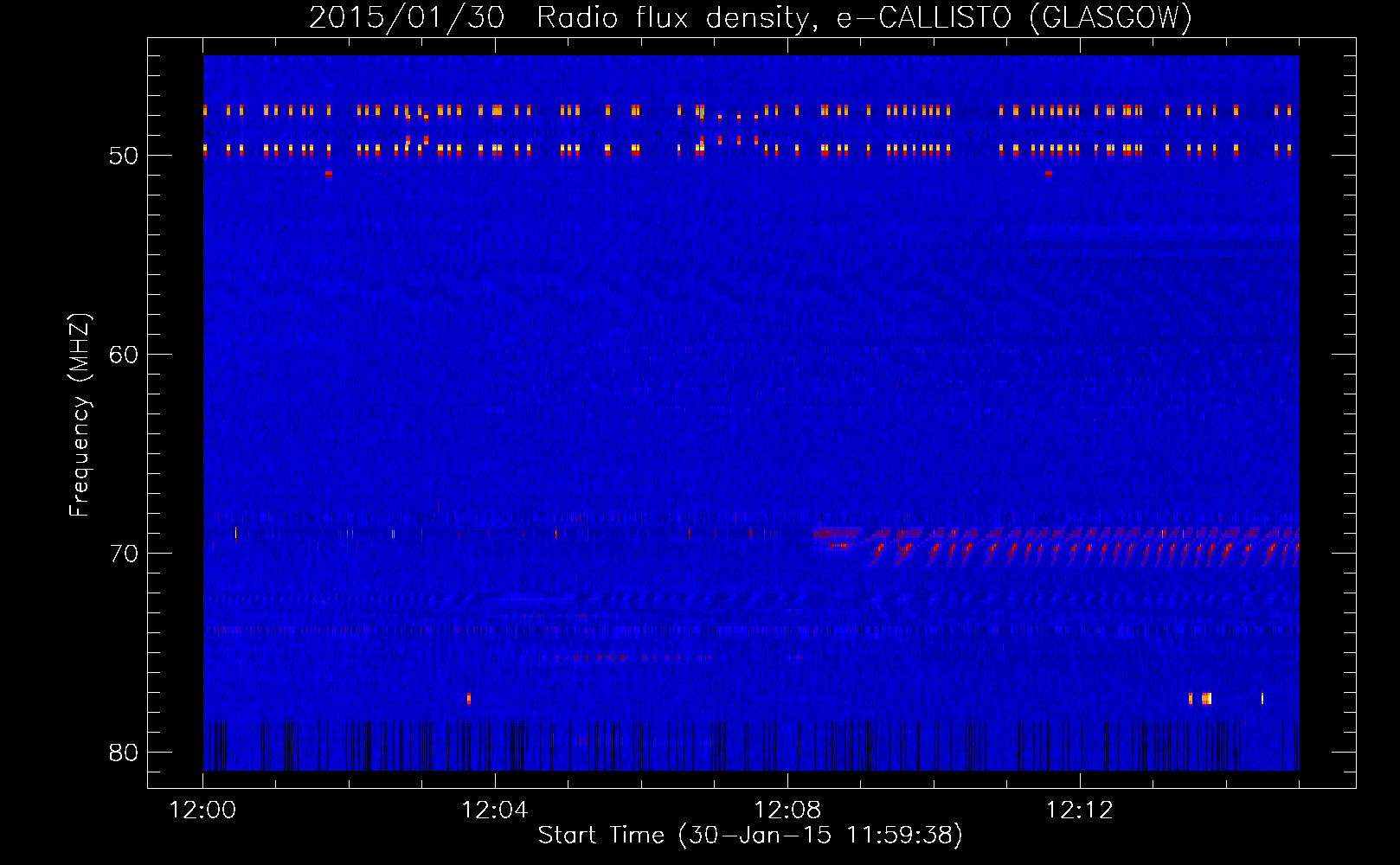Select the 'Start Time (30-Jan-15 11:59:38)' caption

750,836
